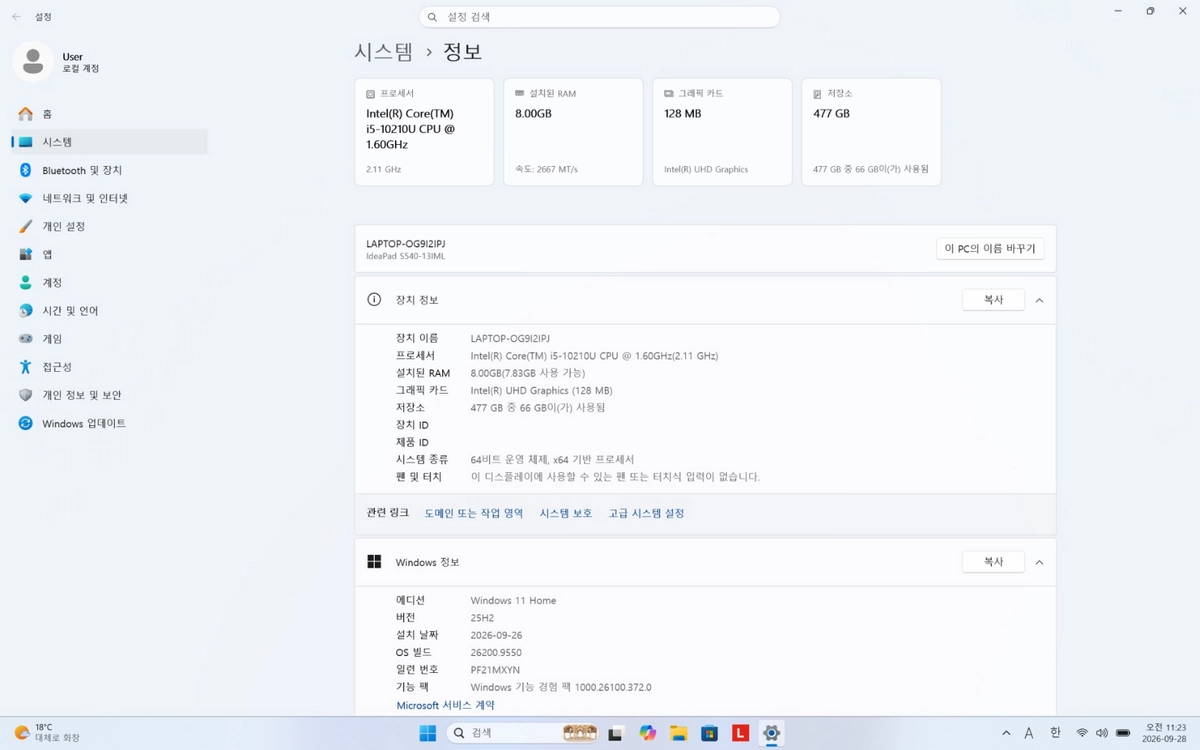The image size is (1200, 750).
Task: Click the taskbar 검색 search box
Action: (x=521, y=733)
